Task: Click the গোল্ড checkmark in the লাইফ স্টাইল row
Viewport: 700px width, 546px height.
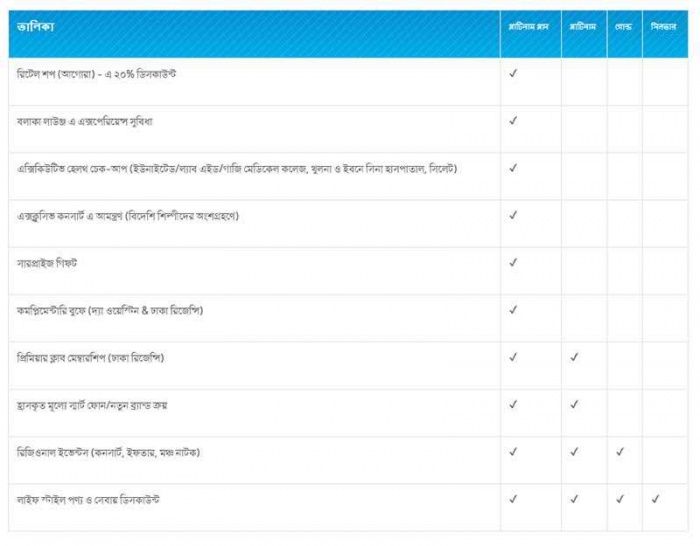Action: (621, 498)
